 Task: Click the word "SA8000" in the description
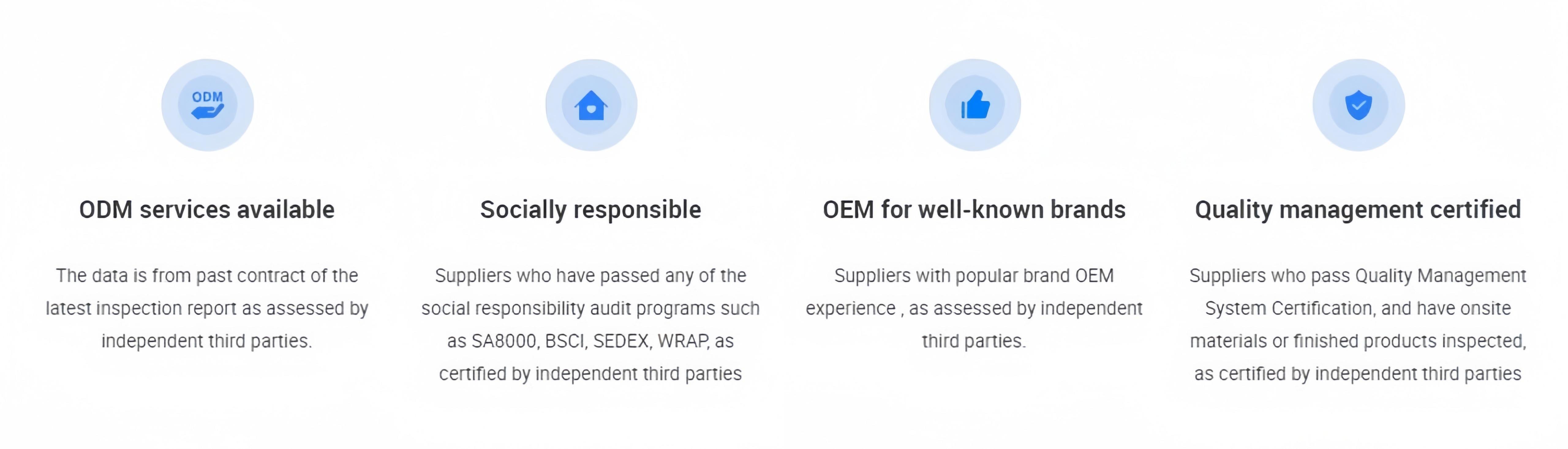point(505,341)
